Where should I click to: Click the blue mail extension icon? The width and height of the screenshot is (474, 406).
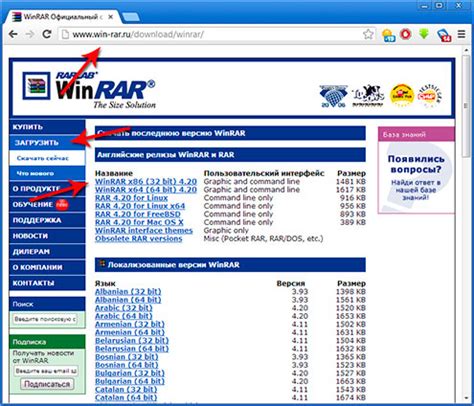point(444,35)
